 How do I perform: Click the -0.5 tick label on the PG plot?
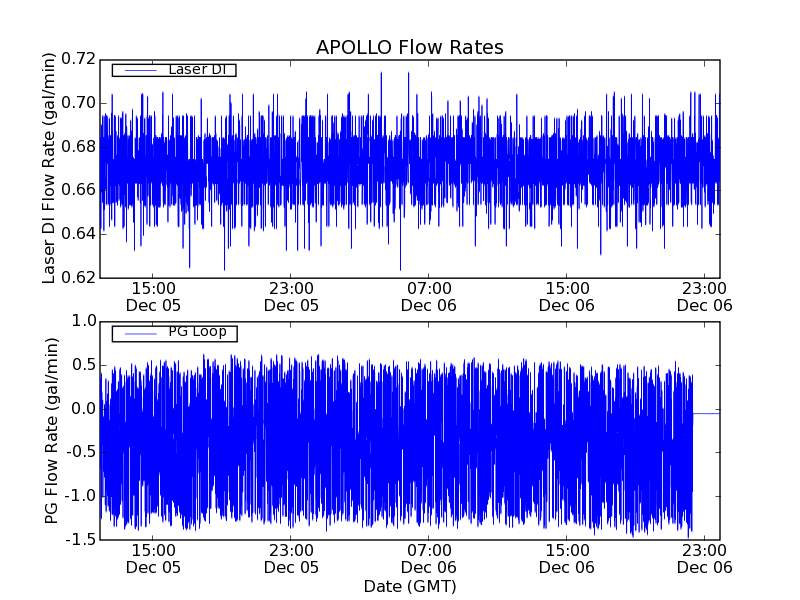tap(81, 452)
